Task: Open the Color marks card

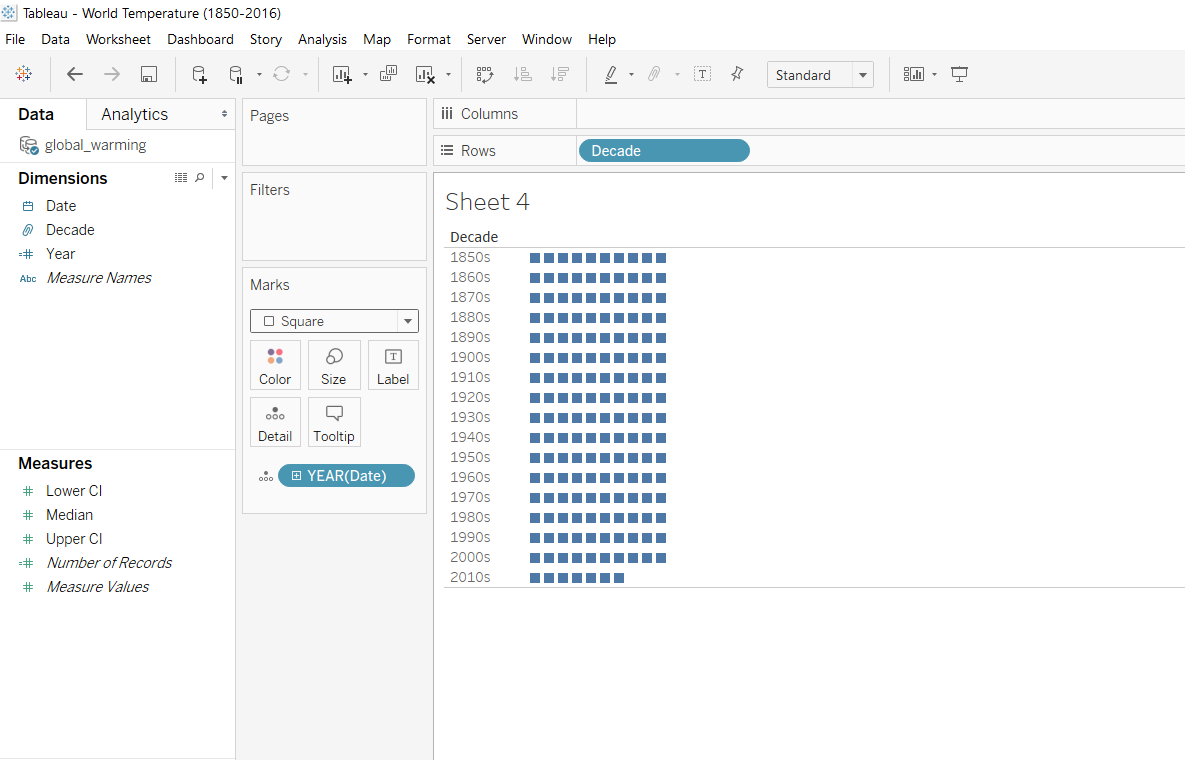Action: tap(275, 365)
